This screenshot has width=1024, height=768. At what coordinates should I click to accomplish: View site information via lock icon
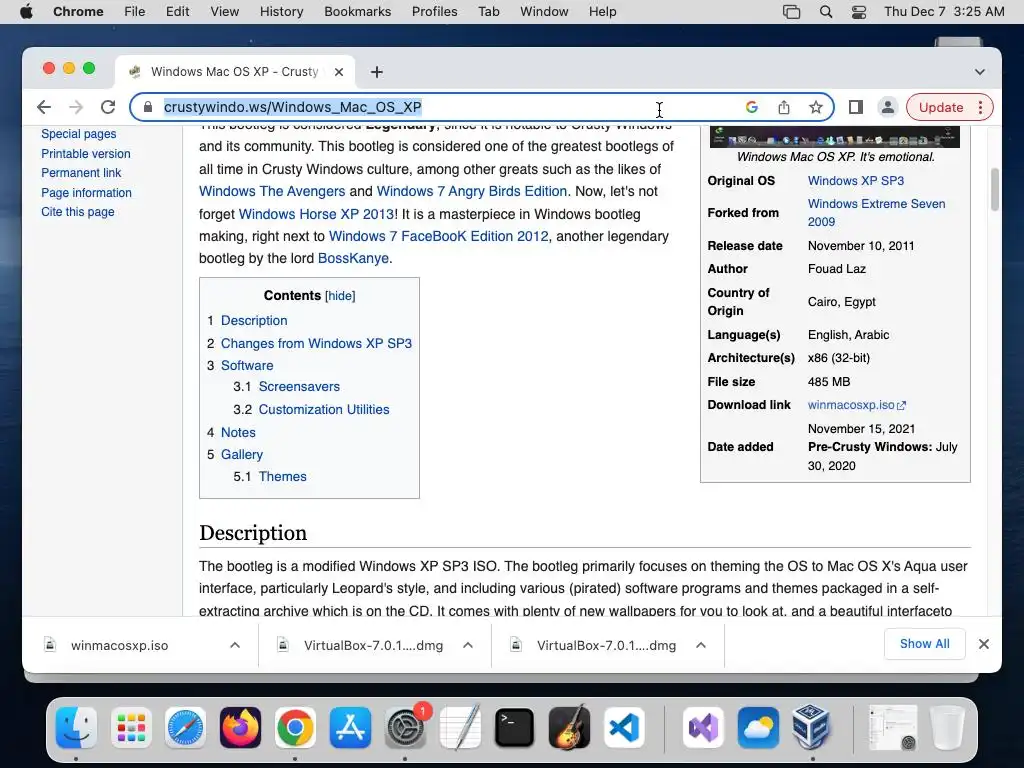[x=148, y=107]
